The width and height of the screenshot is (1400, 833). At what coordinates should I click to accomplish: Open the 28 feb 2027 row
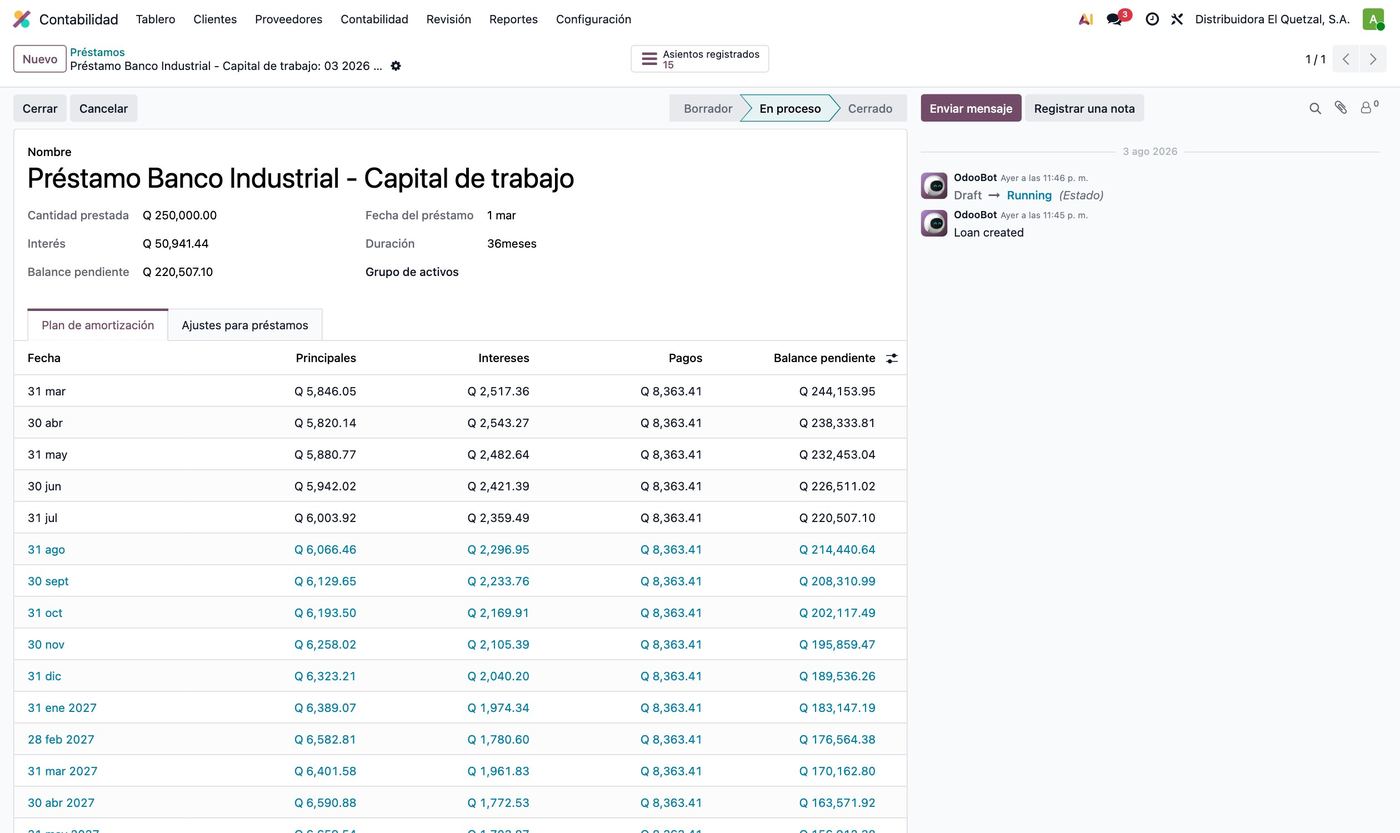(x=460, y=740)
